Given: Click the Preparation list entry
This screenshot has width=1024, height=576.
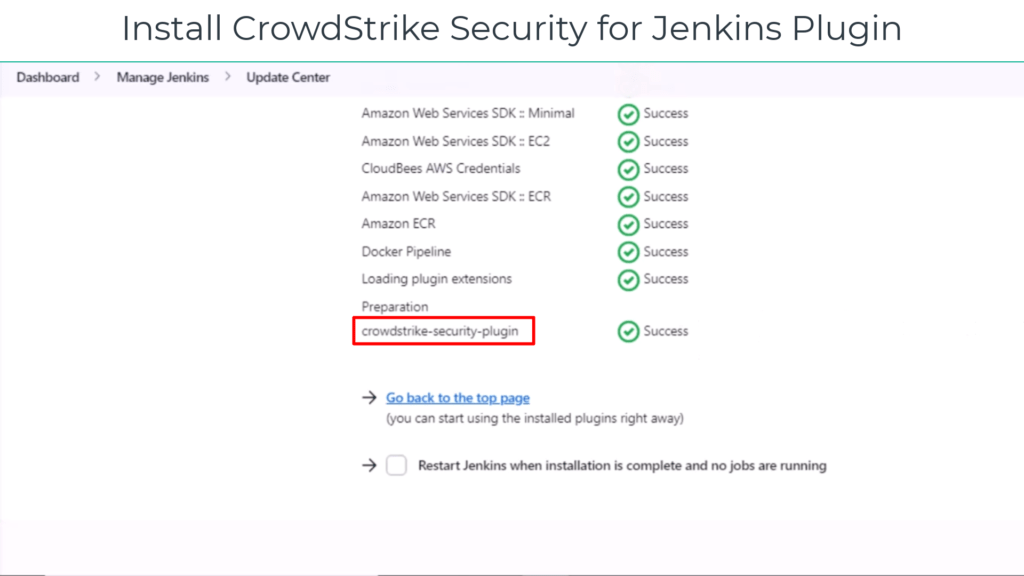Looking at the screenshot, I should (x=395, y=306).
